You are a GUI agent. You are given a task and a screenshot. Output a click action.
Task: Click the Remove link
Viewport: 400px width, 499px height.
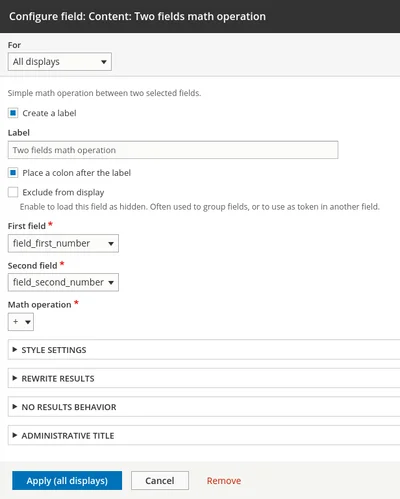click(224, 481)
